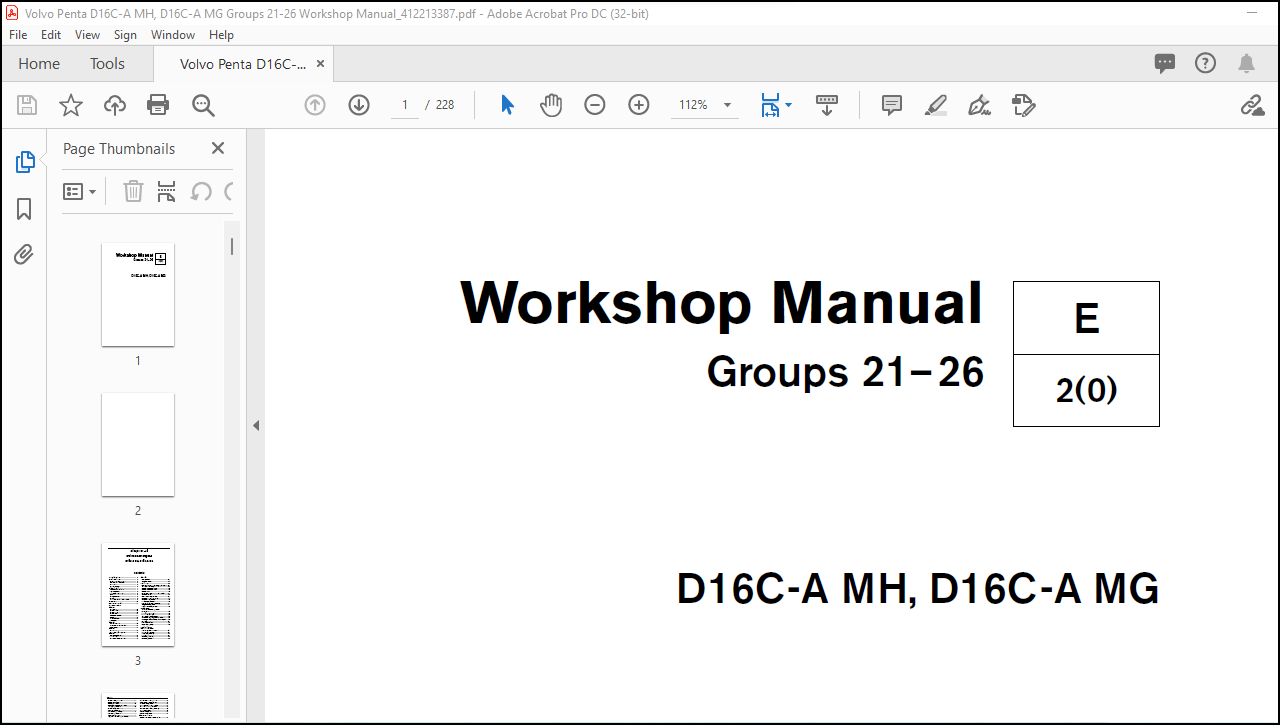Screen dimensions: 1280x725
Task: Select the arrow Selection tool
Action: [x=507, y=105]
